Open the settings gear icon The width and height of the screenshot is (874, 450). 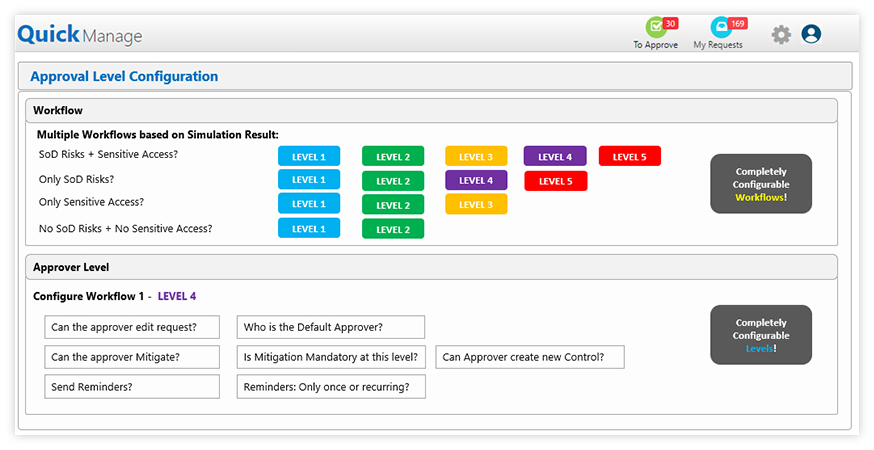point(781,35)
